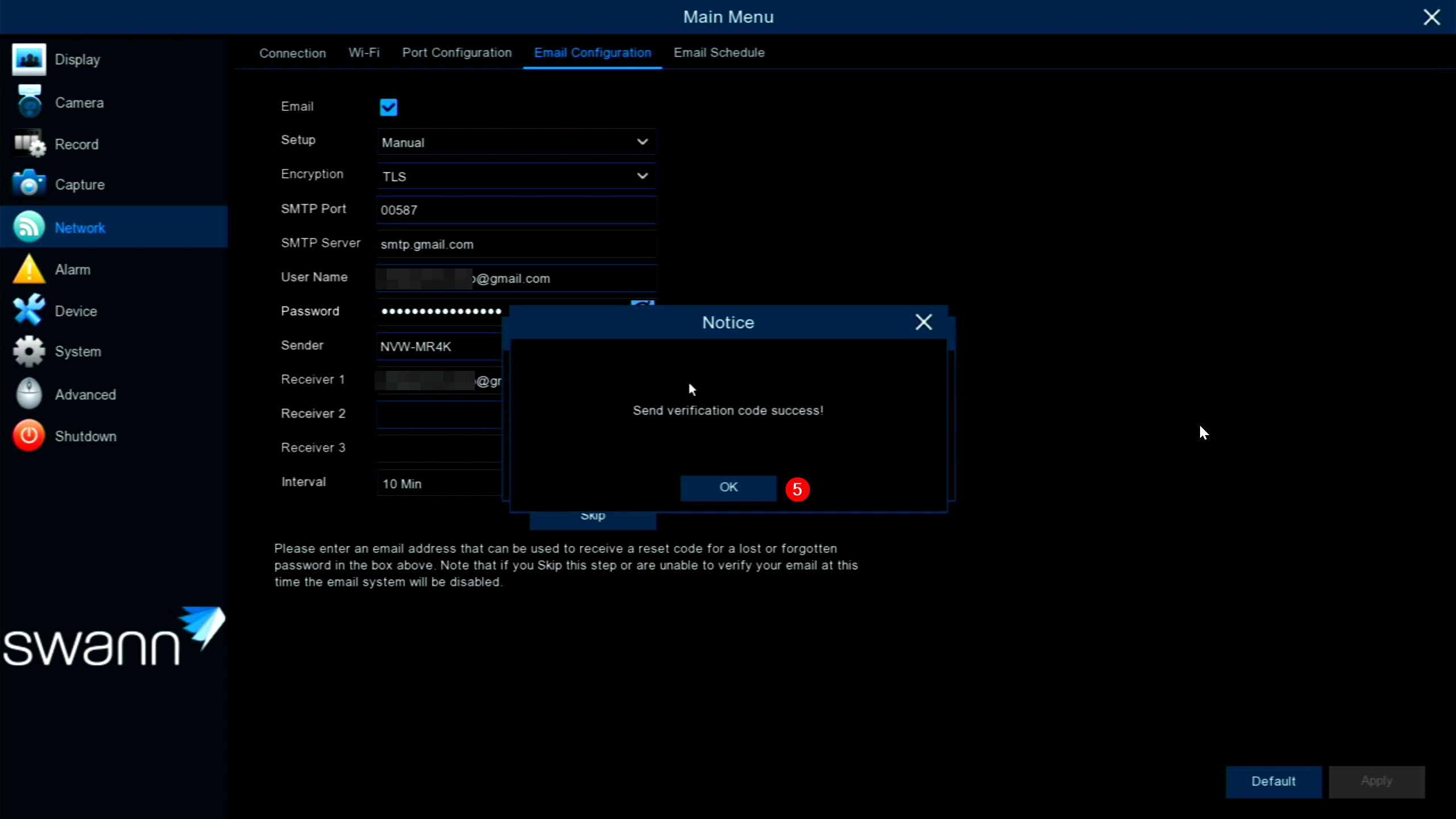Open the Alarm warning icon
The image size is (1456, 819).
click(x=28, y=269)
